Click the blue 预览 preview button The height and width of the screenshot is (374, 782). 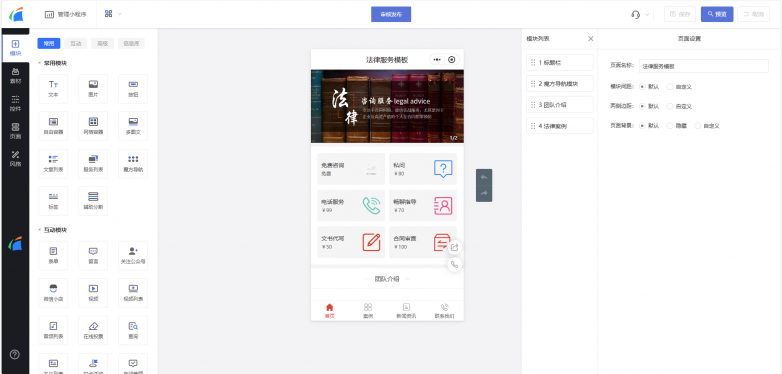[717, 14]
